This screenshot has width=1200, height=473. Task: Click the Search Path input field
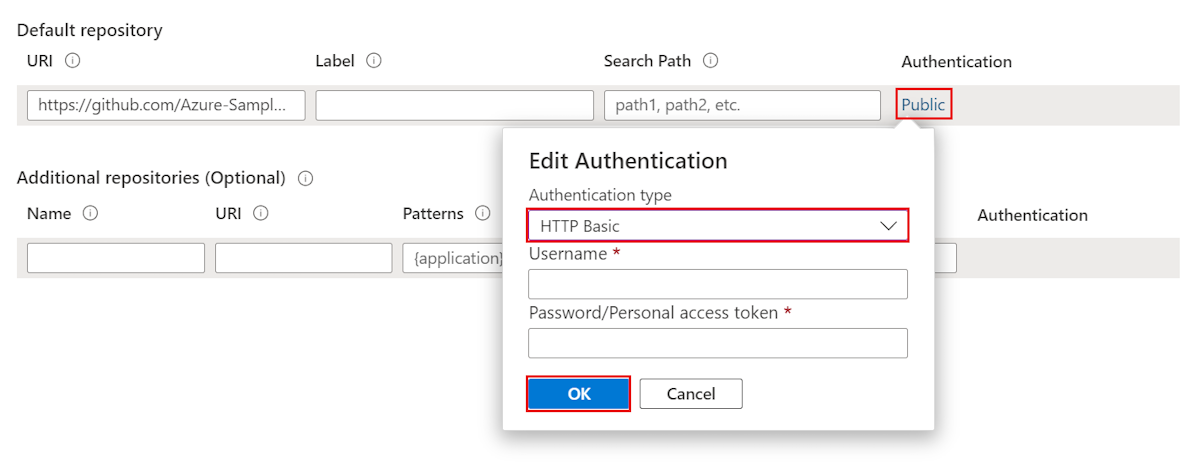(742, 105)
